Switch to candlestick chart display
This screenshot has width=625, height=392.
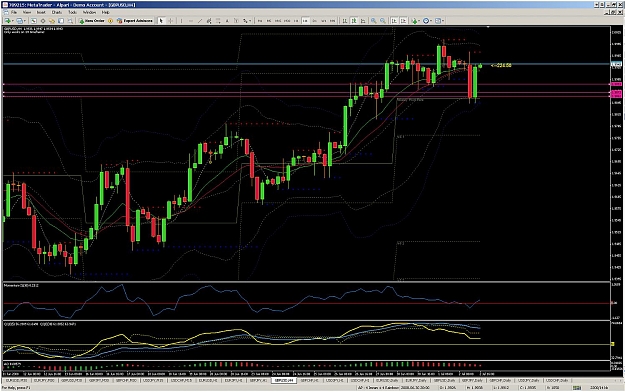click(x=354, y=21)
